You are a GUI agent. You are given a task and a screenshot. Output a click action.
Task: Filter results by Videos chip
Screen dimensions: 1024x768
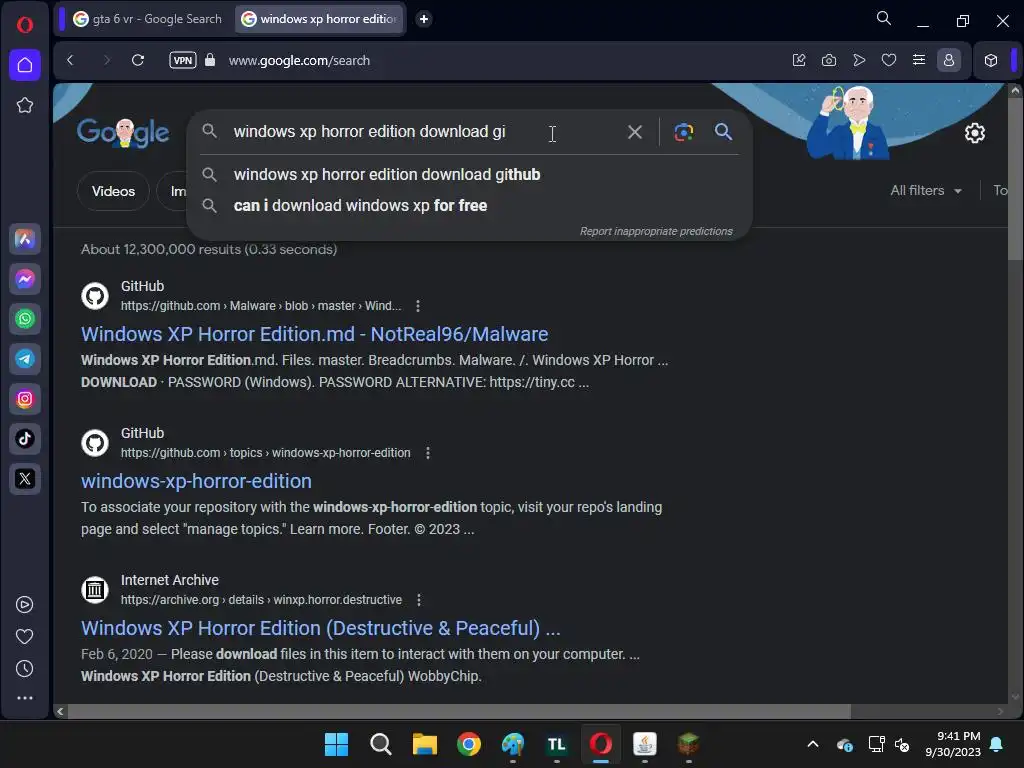click(x=113, y=191)
